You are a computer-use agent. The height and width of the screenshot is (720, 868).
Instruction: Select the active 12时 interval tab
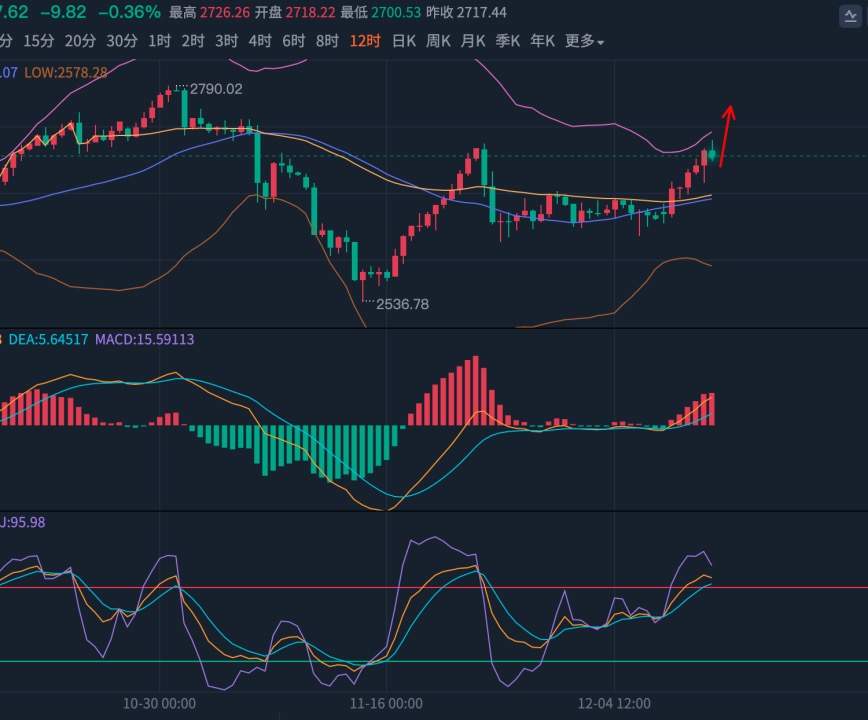[x=365, y=41]
